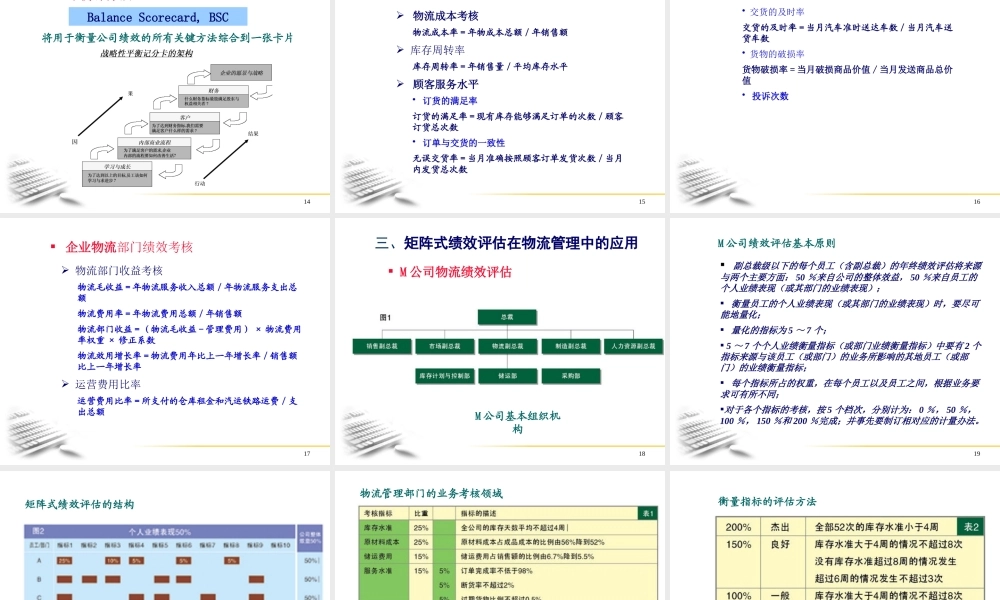Screen dimensions: 1000x600
Task: Click the 表2 green label
Action: [x=971, y=527]
